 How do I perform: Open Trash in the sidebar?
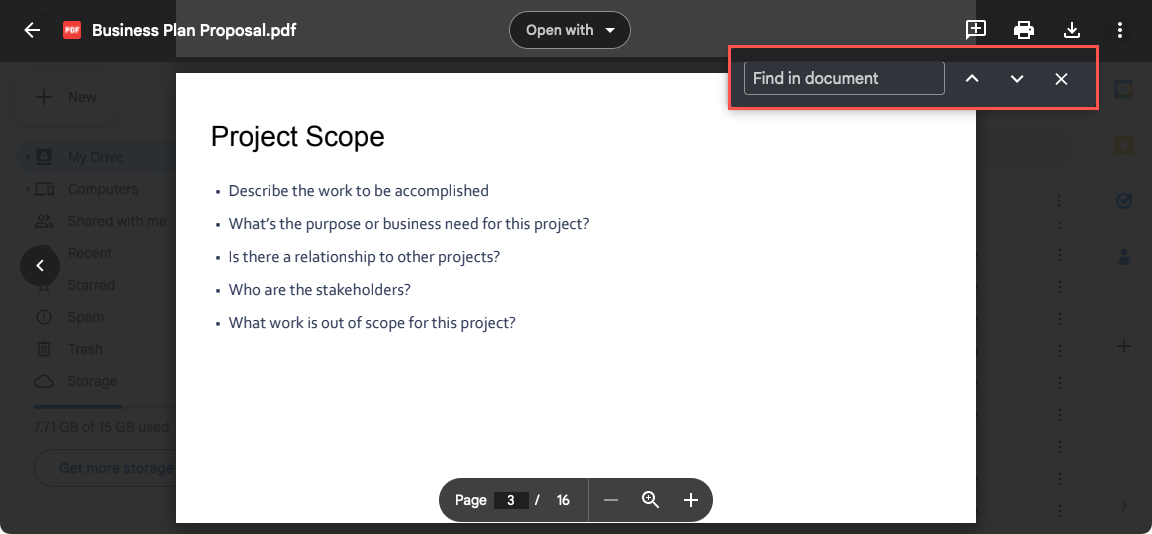pyautogui.click(x=84, y=349)
